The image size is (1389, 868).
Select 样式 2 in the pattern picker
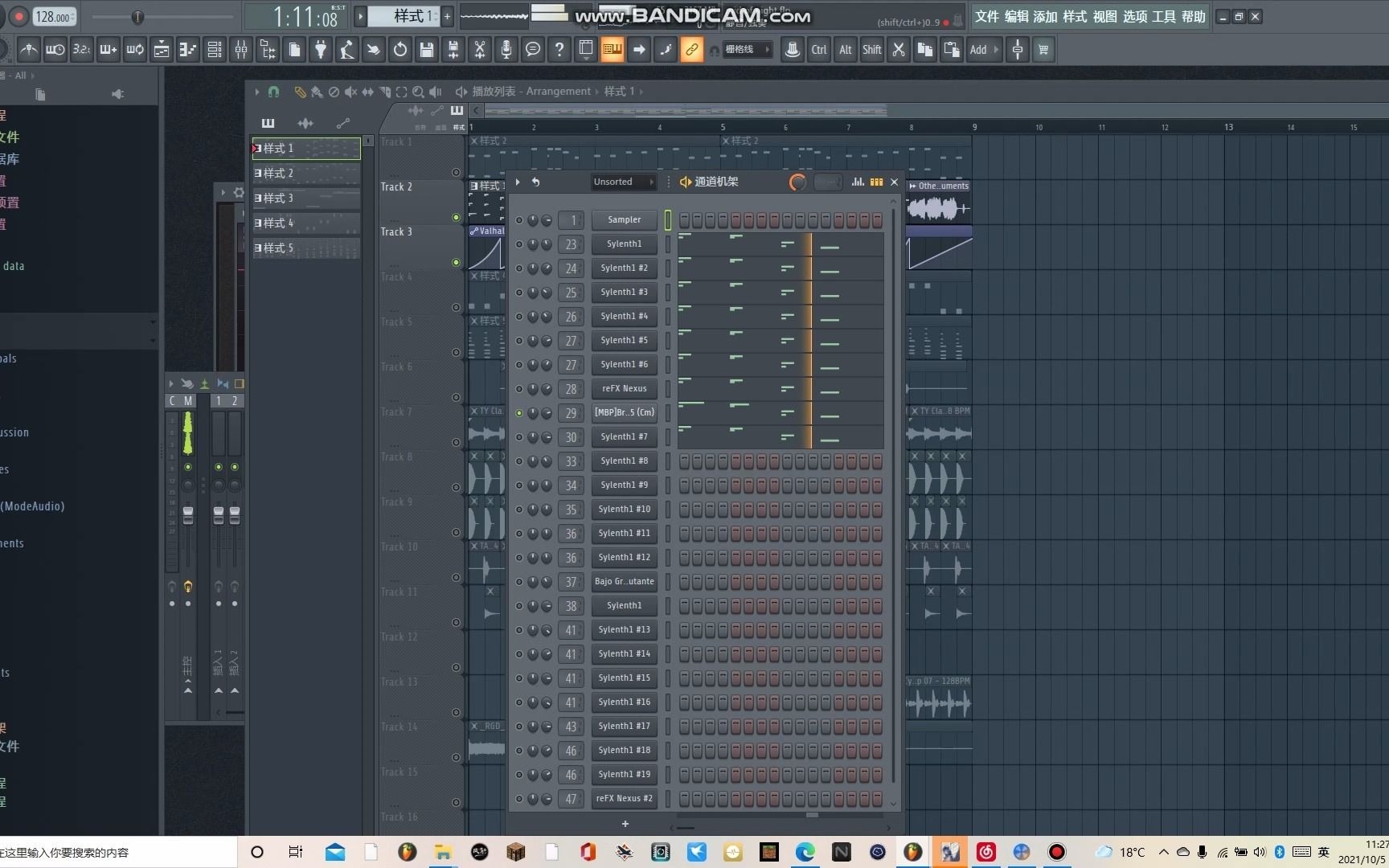click(x=306, y=173)
